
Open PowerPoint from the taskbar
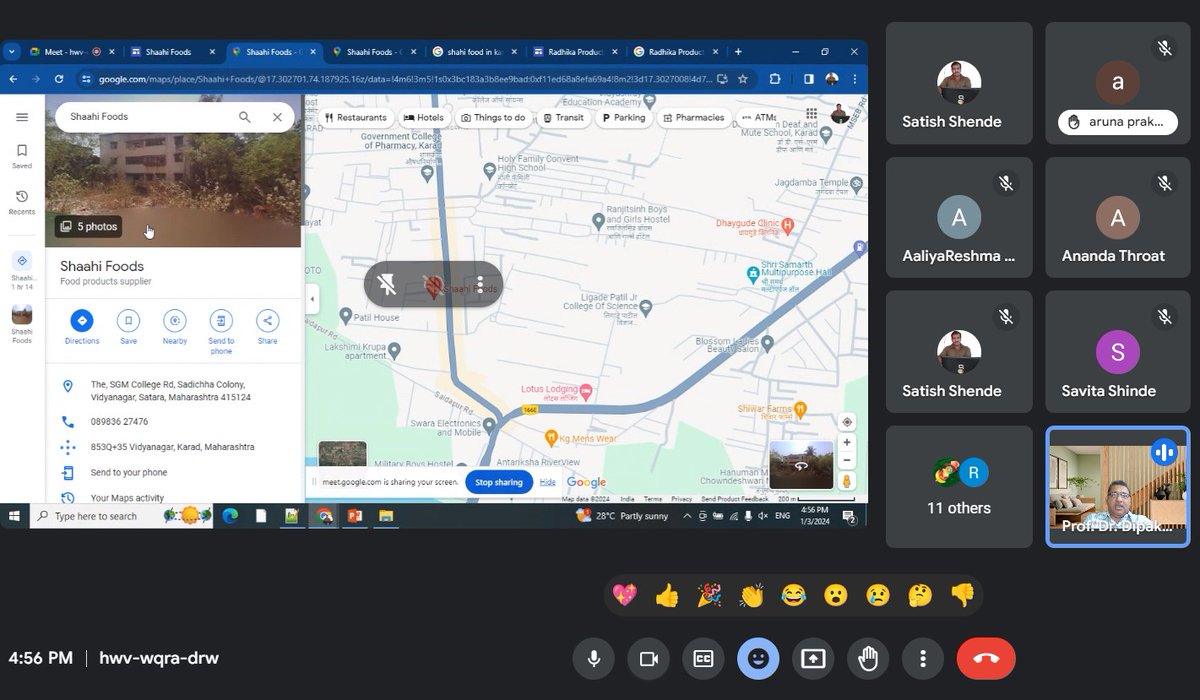point(354,516)
